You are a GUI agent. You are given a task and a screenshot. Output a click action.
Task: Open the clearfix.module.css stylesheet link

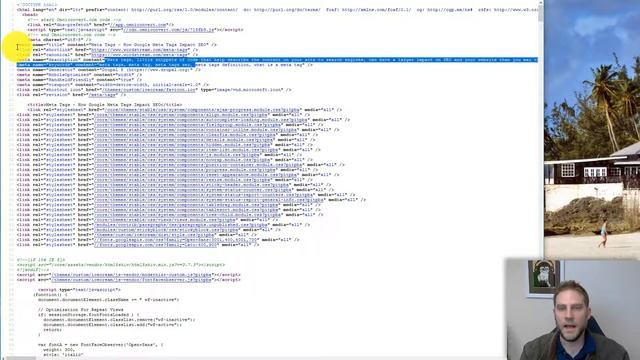pos(185,135)
